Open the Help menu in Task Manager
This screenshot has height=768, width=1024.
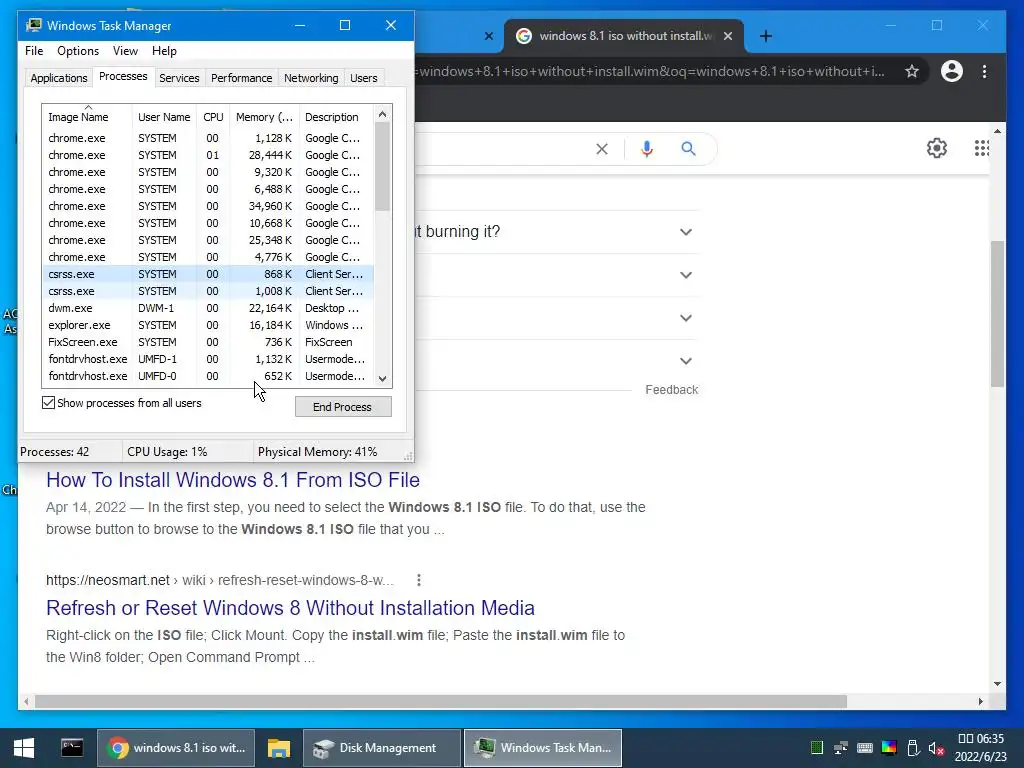tap(164, 51)
